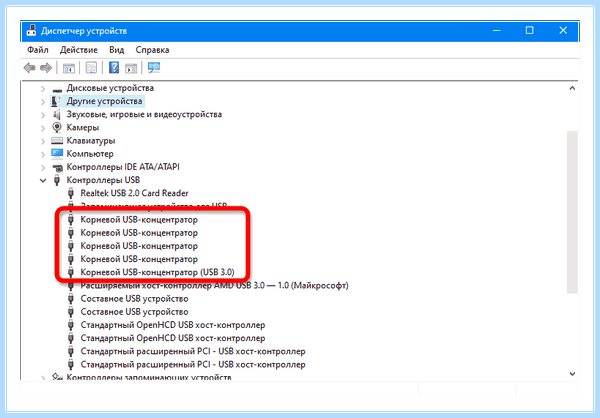This screenshot has height=418, width=600.
Task: Select the Другие устройства category
Action: click(x=104, y=101)
